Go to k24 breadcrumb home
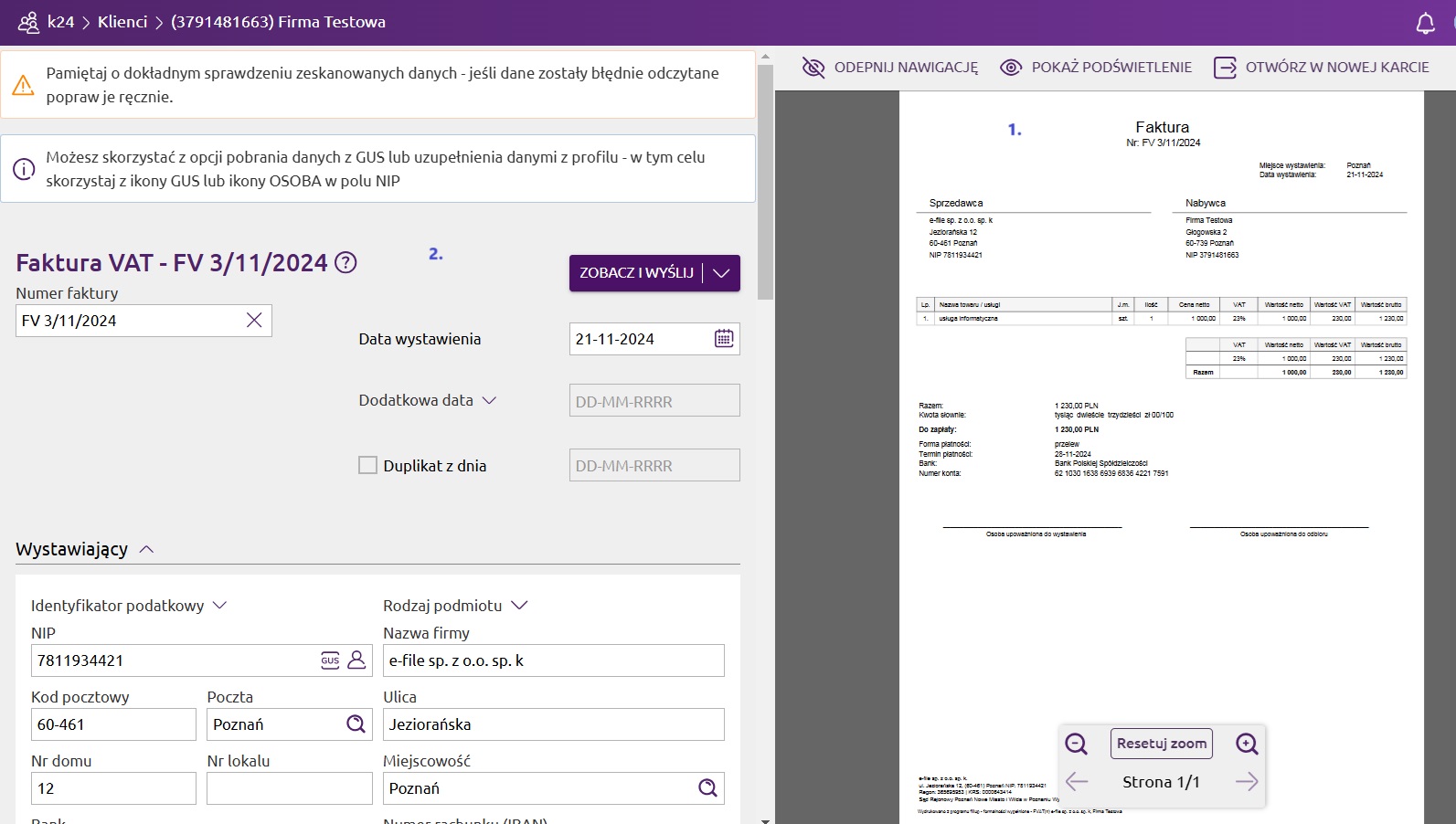 pyautogui.click(x=60, y=22)
